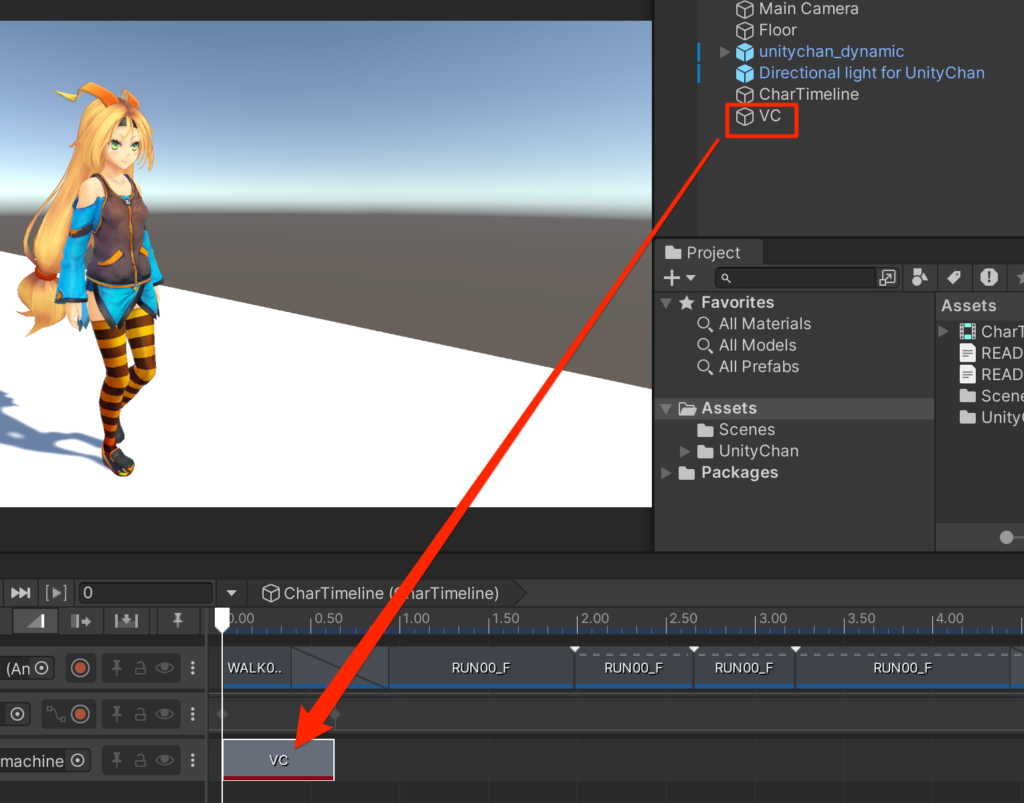Open the animation track options menu

coord(193,668)
